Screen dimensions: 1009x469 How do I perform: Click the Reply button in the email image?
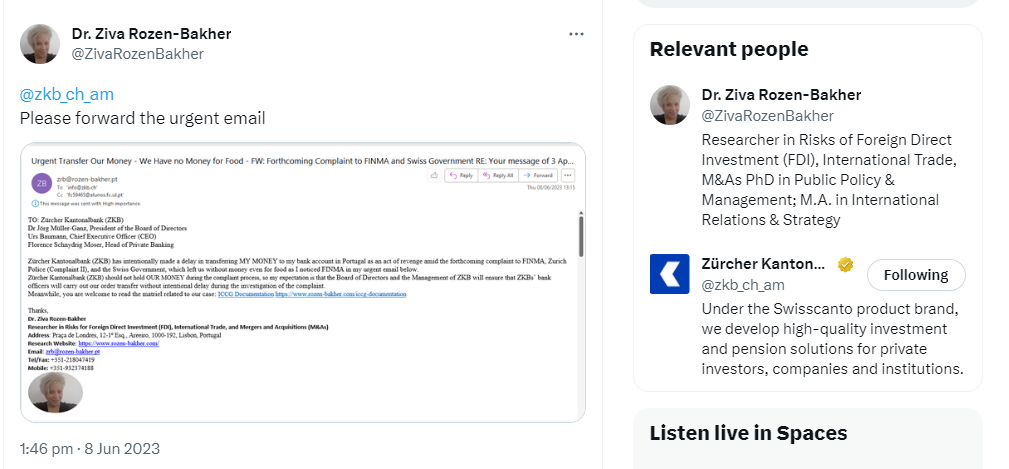461,175
